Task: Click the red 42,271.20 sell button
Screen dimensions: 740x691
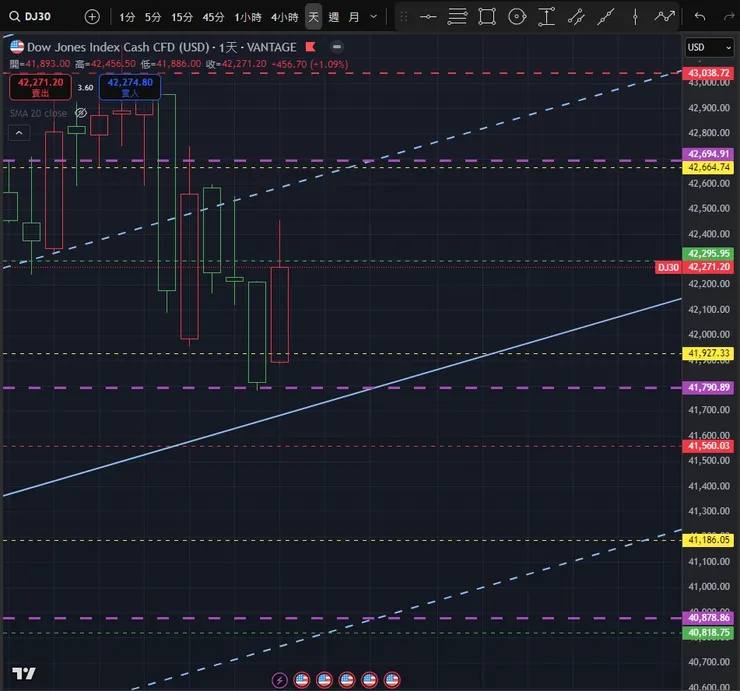Action: tap(41, 87)
